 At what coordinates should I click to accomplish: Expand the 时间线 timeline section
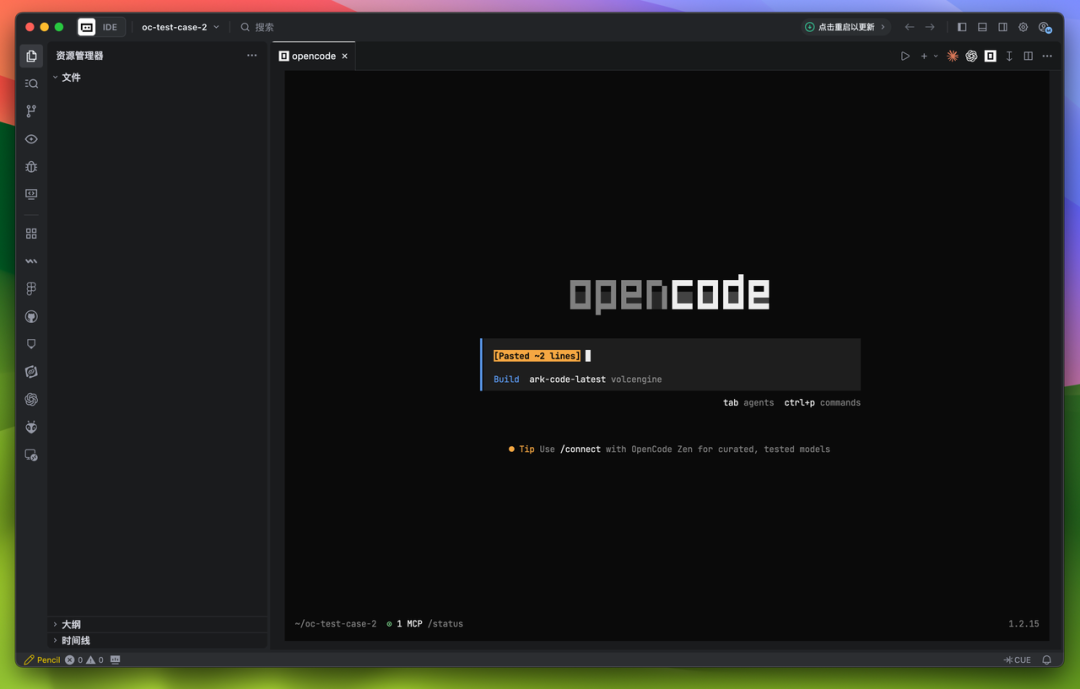coord(75,641)
